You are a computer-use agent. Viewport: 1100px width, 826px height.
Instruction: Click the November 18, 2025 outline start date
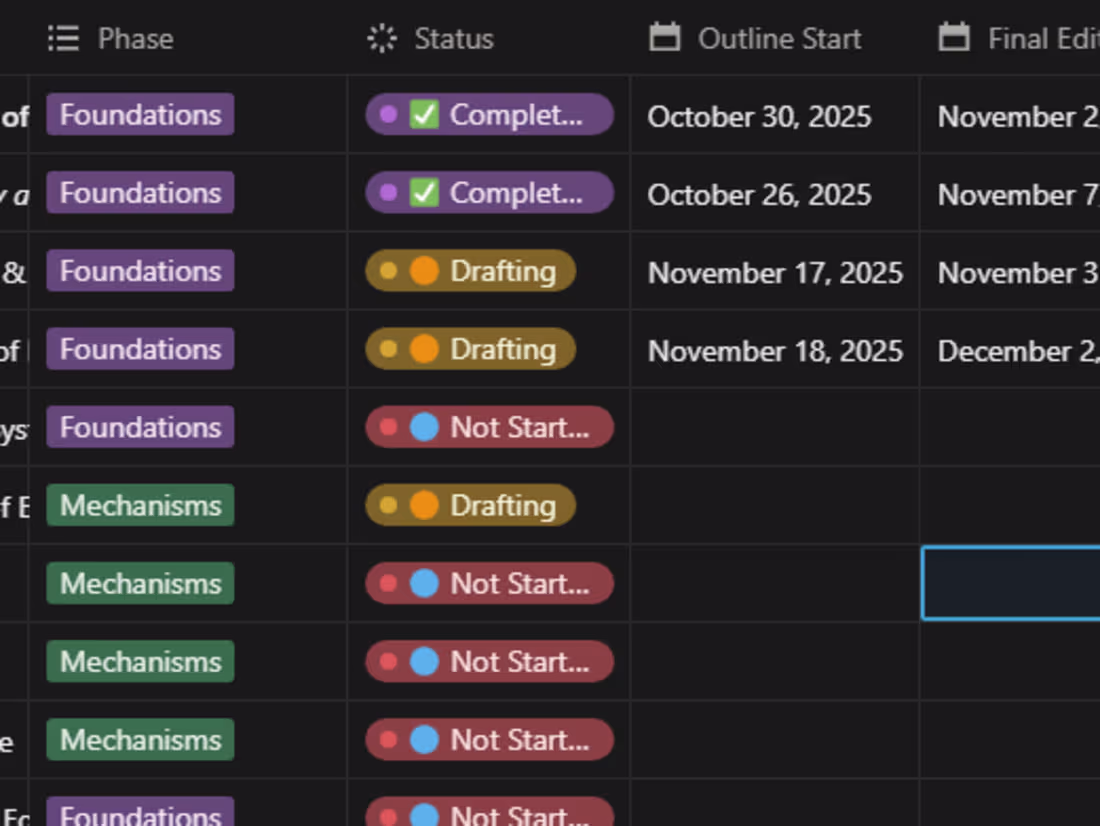[x=775, y=351]
